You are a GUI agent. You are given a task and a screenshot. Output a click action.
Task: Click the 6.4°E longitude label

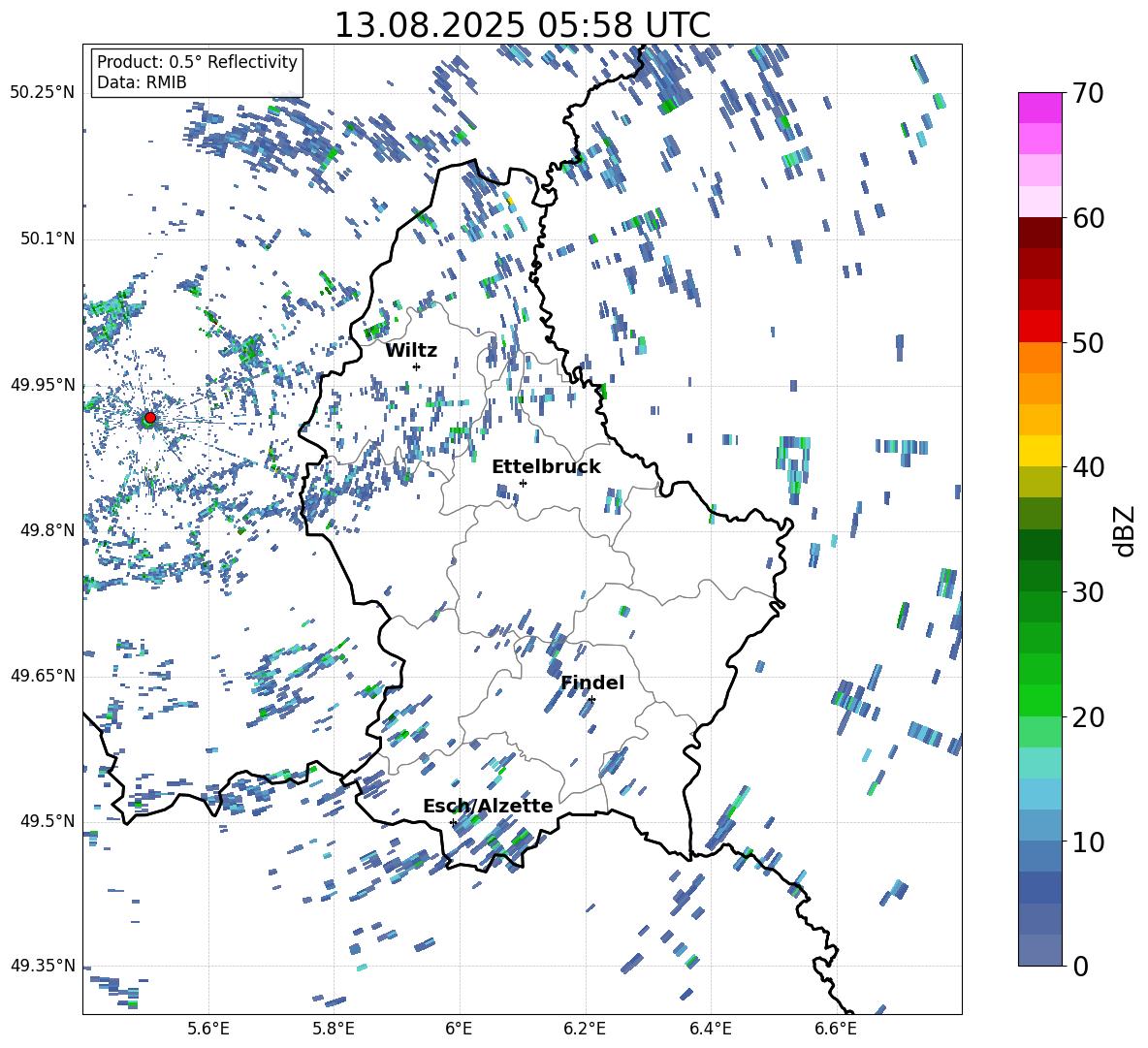[x=710, y=1029]
